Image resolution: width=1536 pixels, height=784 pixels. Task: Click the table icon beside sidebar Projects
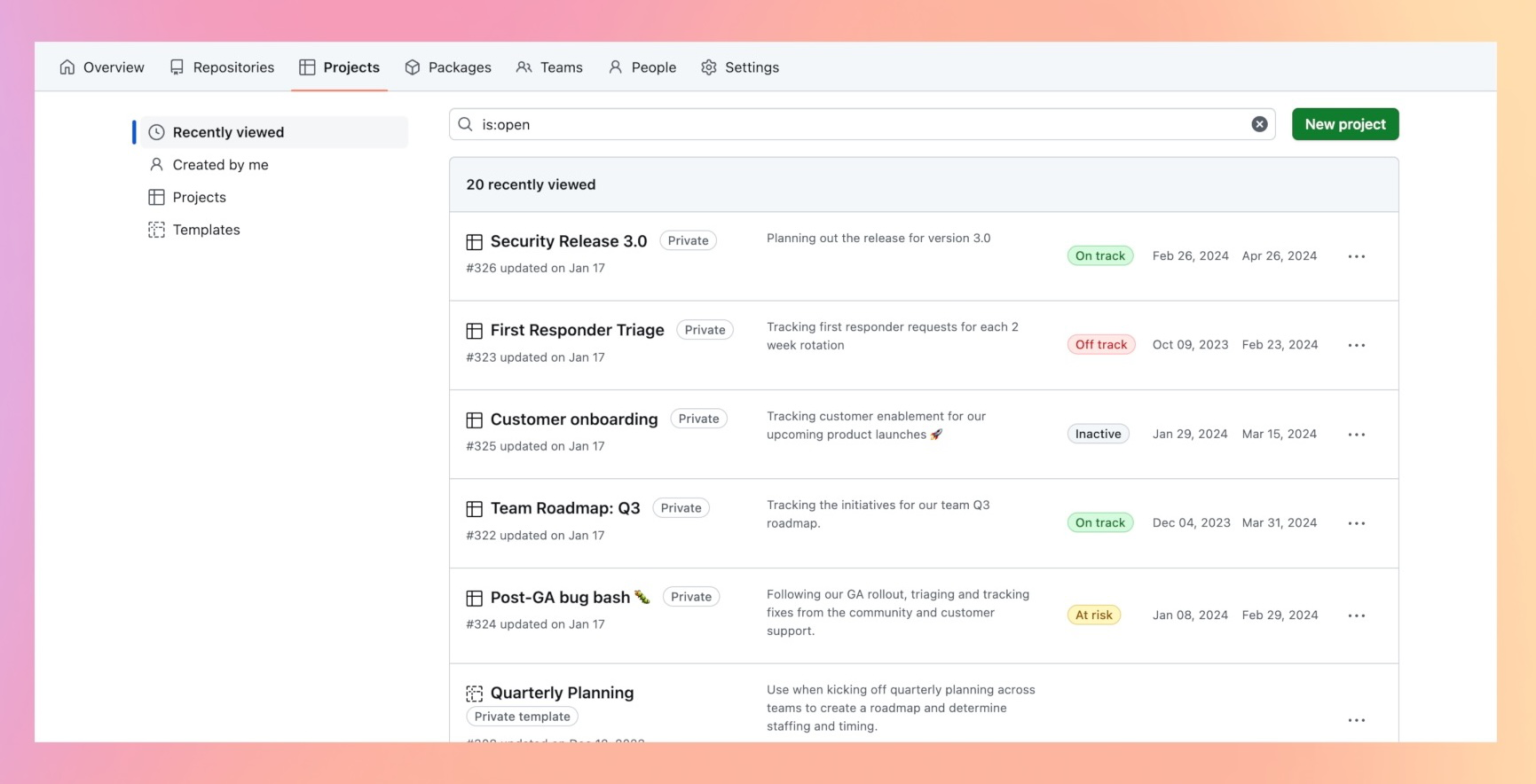(x=156, y=197)
